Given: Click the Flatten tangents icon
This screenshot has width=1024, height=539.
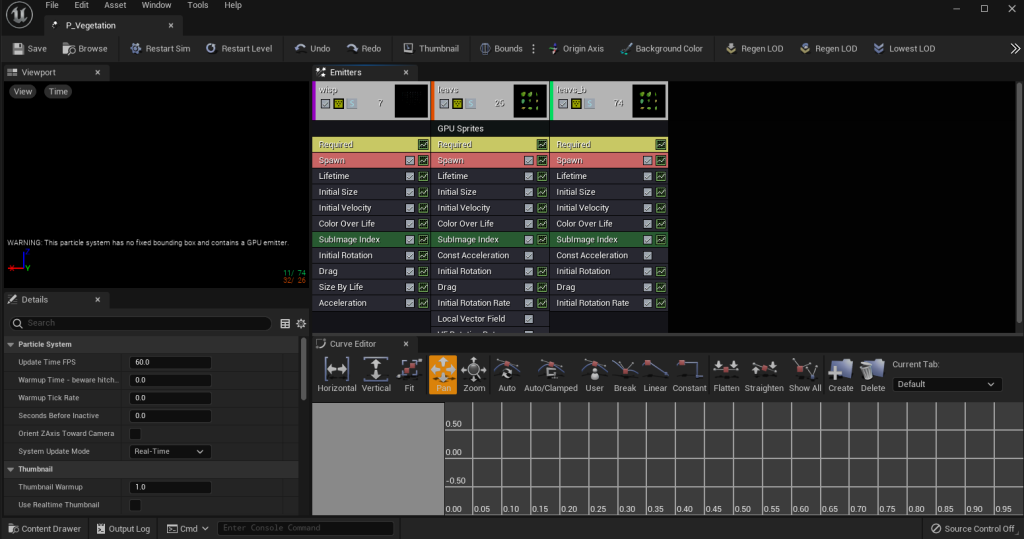Looking at the screenshot, I should pyautogui.click(x=727, y=369).
